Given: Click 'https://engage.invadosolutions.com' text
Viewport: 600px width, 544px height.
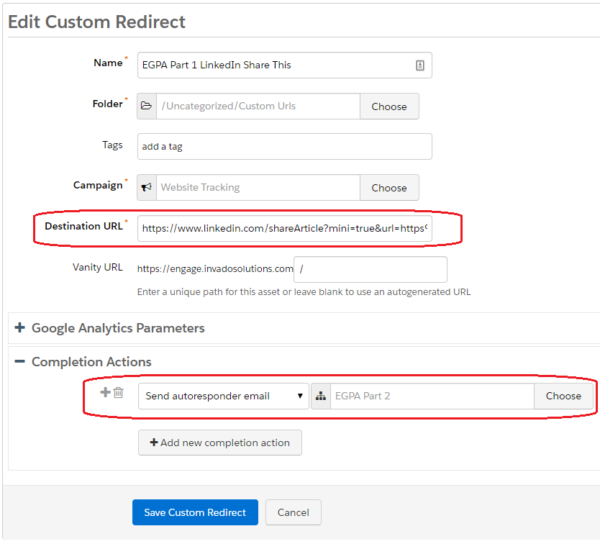Looking at the screenshot, I should [x=215, y=269].
